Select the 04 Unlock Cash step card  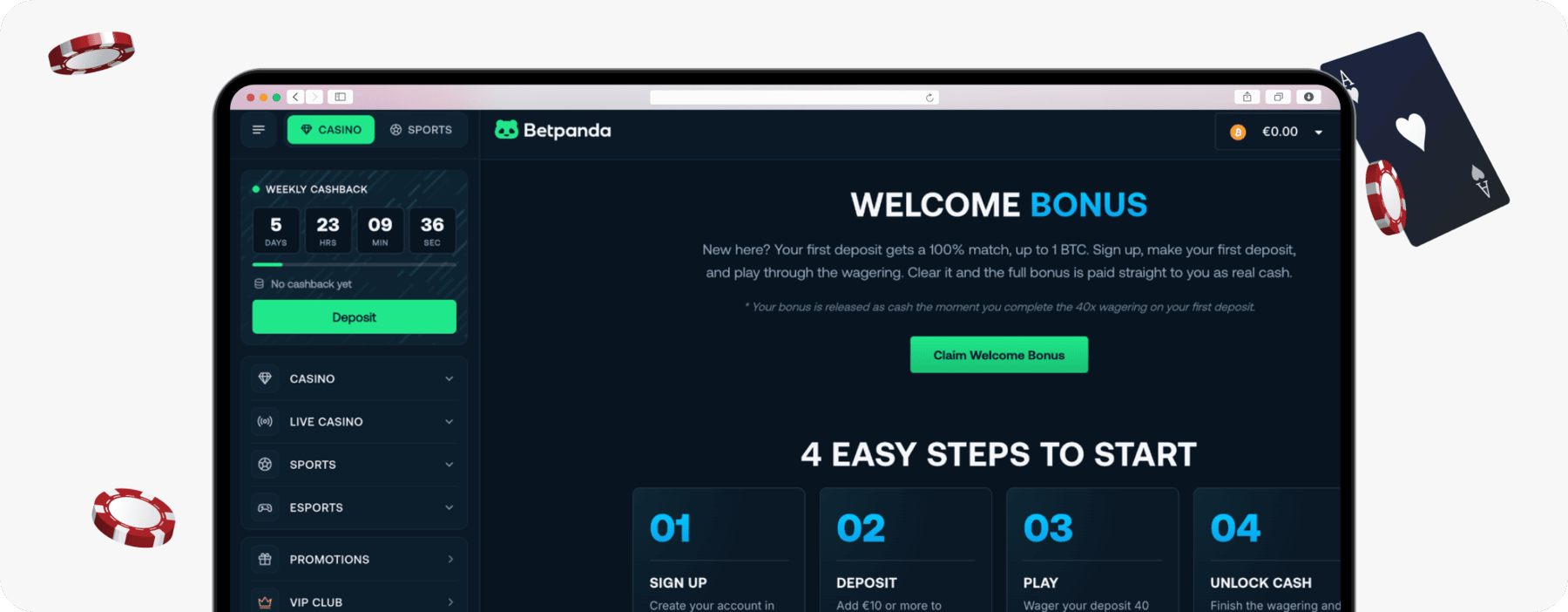1267,550
